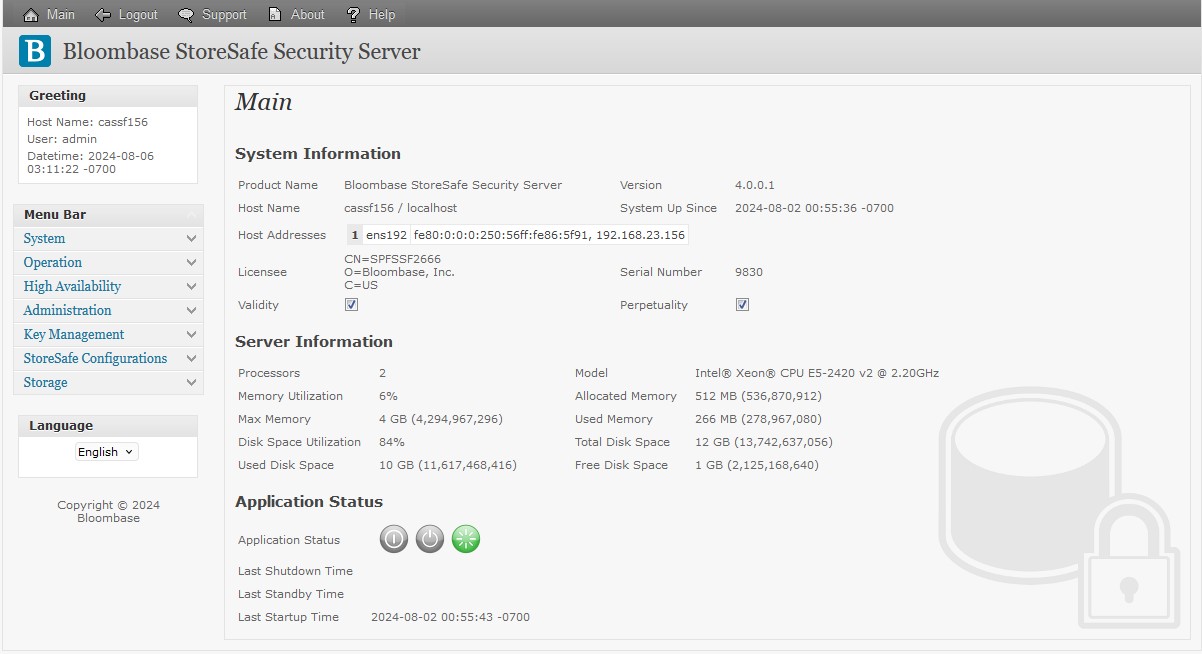Click the Main home icon
Screen dimensions: 1202x654
pos(30,14)
